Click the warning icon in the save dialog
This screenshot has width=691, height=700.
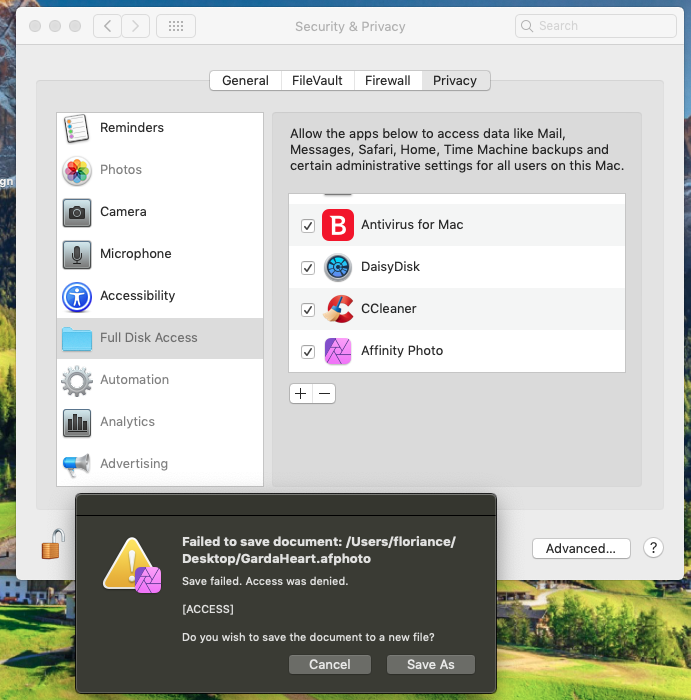coord(132,565)
